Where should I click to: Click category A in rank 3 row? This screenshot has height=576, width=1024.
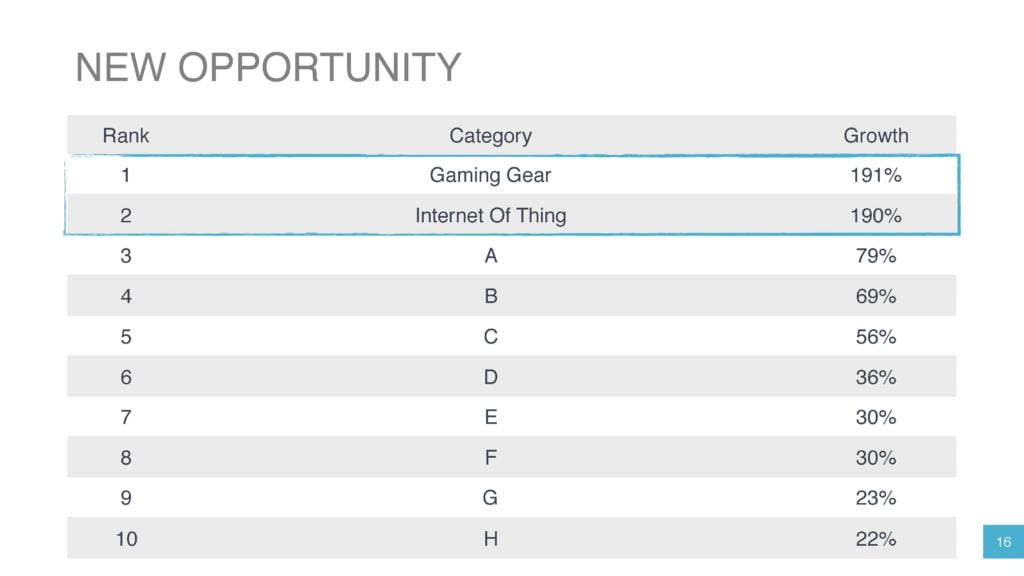point(490,256)
